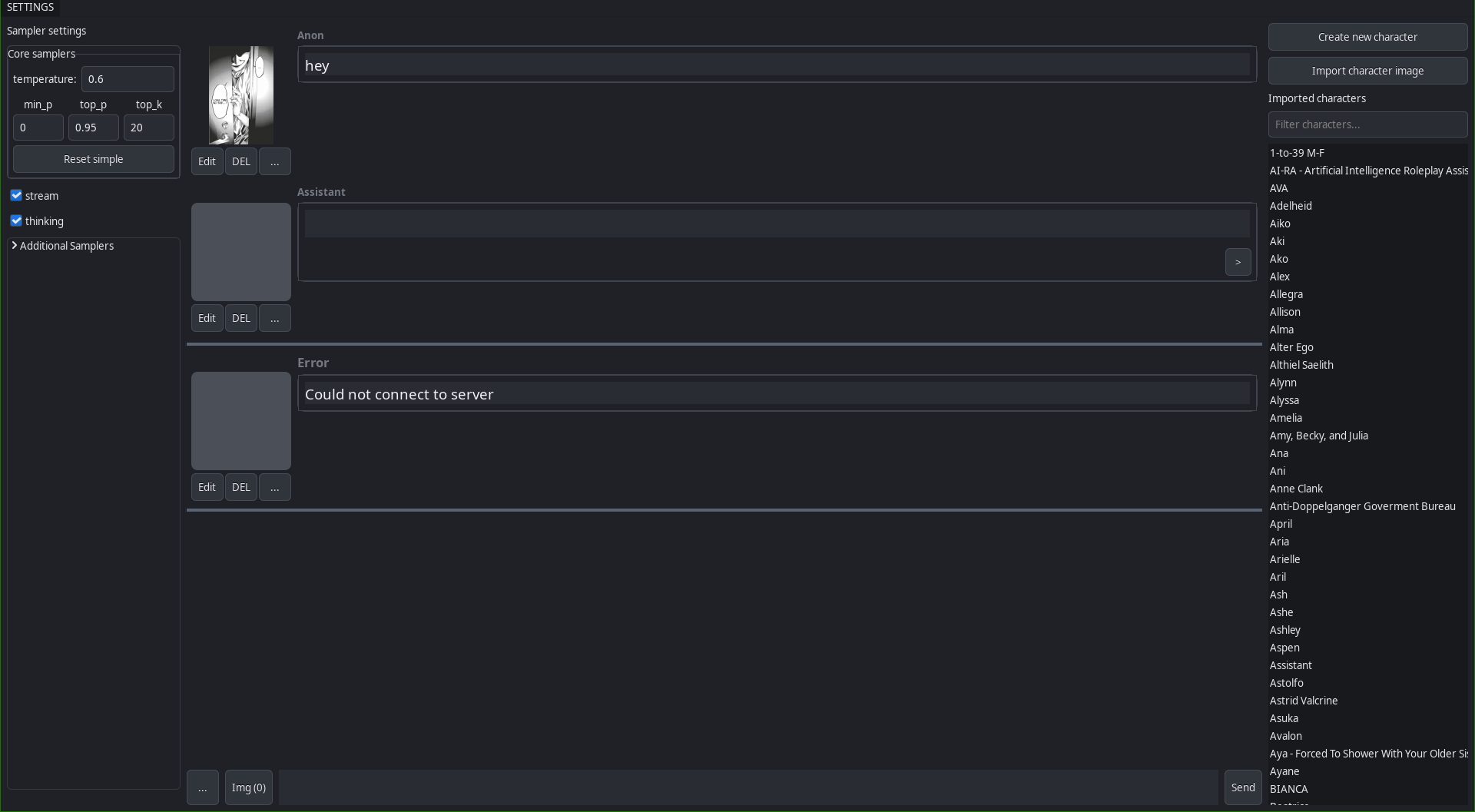Delete the Error message with DEL
The width and height of the screenshot is (1475, 812).
pyautogui.click(x=241, y=487)
